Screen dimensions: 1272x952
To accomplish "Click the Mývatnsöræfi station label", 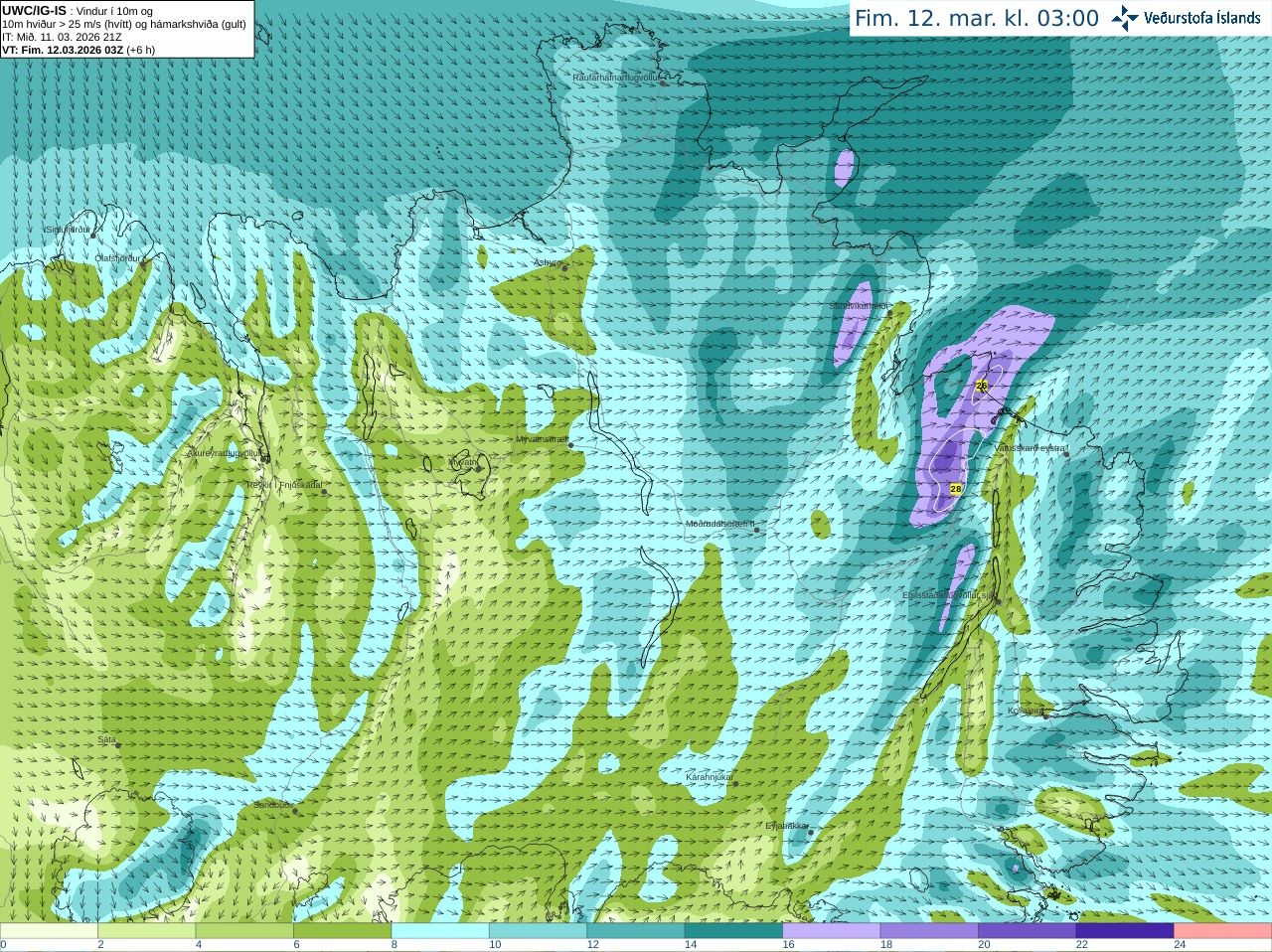I will [x=542, y=438].
